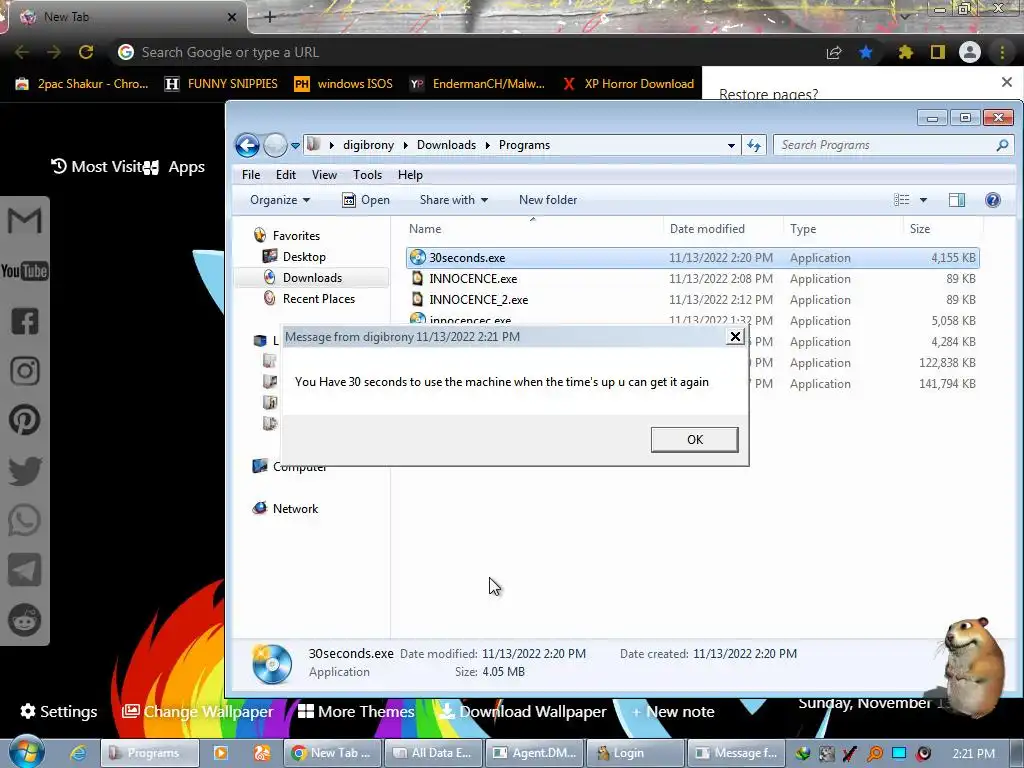The height and width of the screenshot is (768, 1024).
Task: Close the message dialog with X
Action: tap(735, 336)
